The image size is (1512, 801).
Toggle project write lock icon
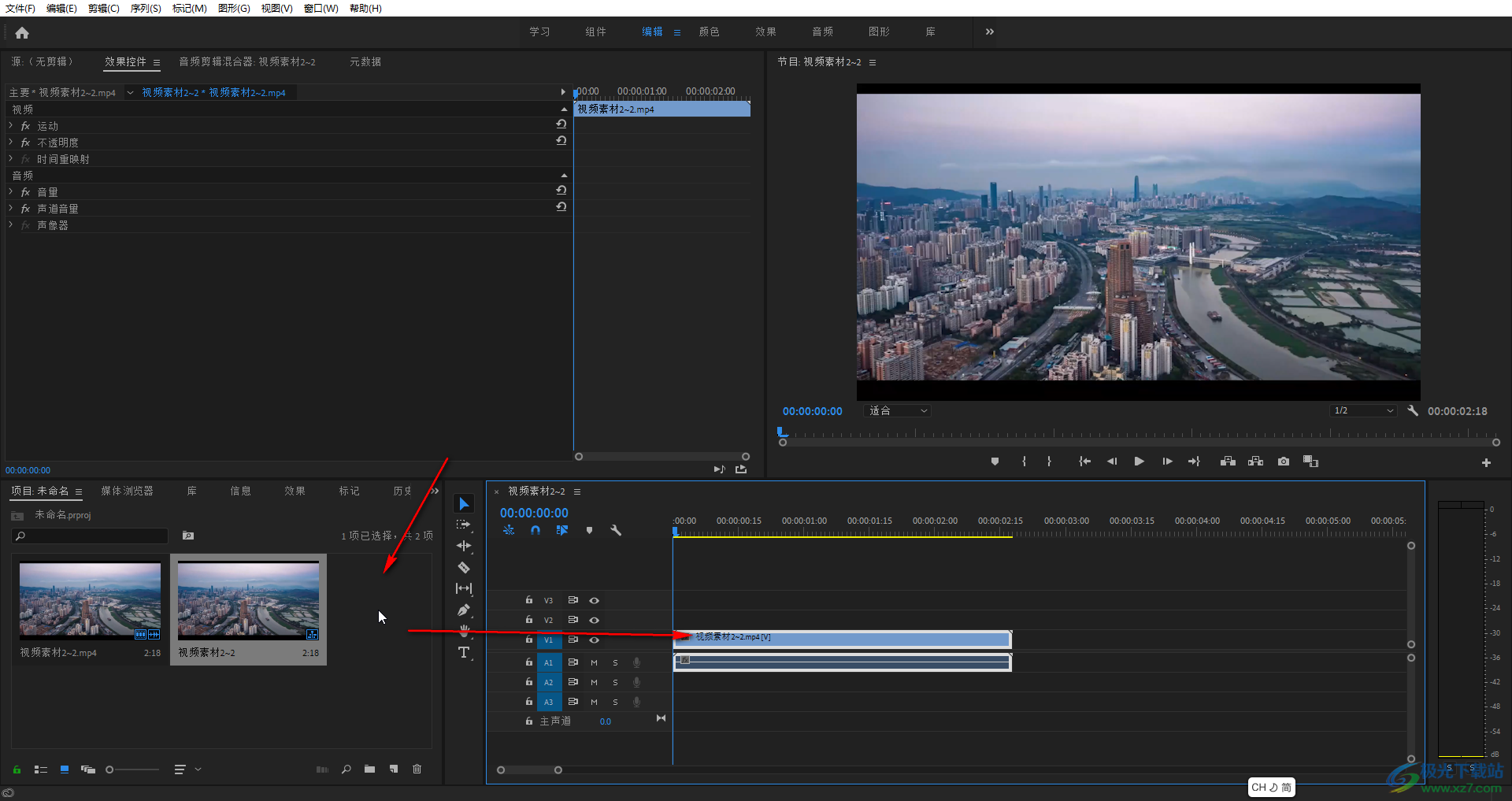[x=17, y=769]
